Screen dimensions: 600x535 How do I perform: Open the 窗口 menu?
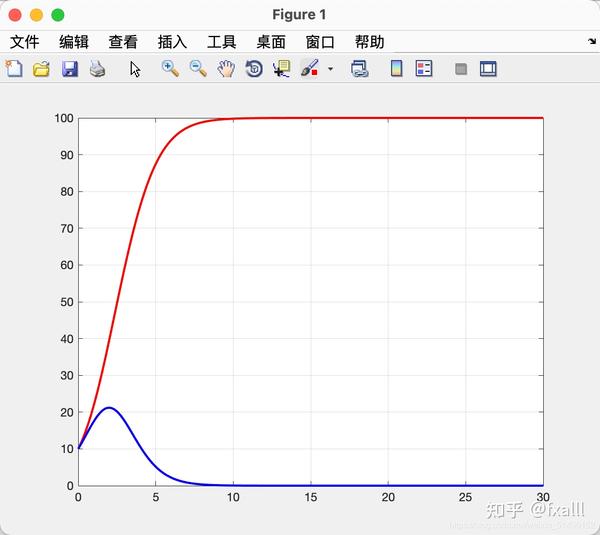coord(320,42)
